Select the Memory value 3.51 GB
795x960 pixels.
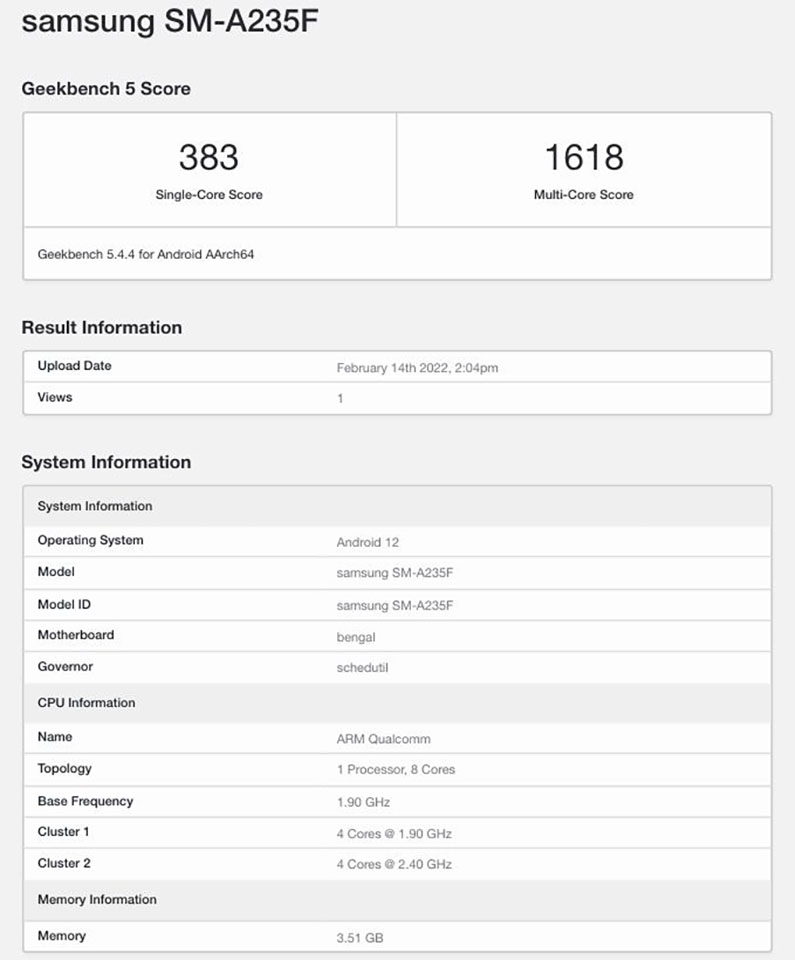[362, 937]
